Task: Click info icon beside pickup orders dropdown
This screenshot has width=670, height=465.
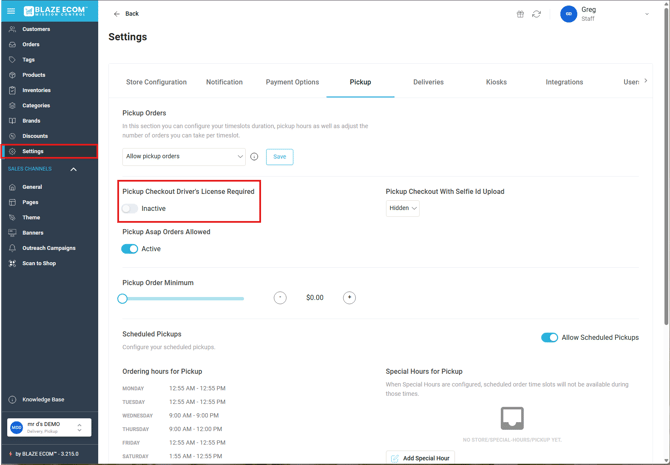Action: (x=254, y=157)
